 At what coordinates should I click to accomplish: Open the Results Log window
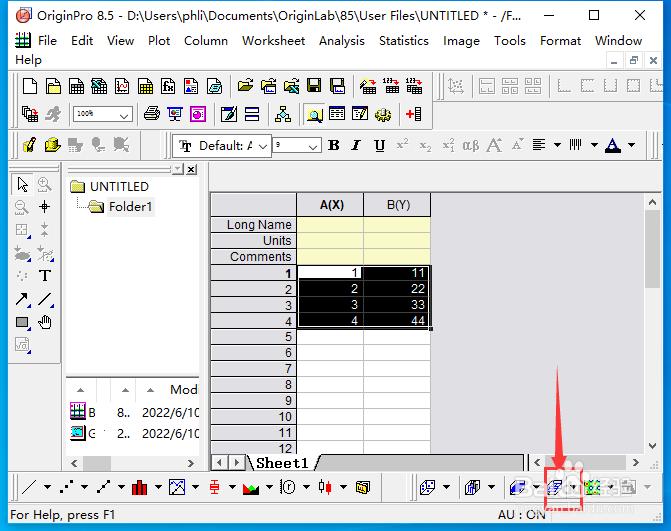pyautogui.click(x=337, y=114)
